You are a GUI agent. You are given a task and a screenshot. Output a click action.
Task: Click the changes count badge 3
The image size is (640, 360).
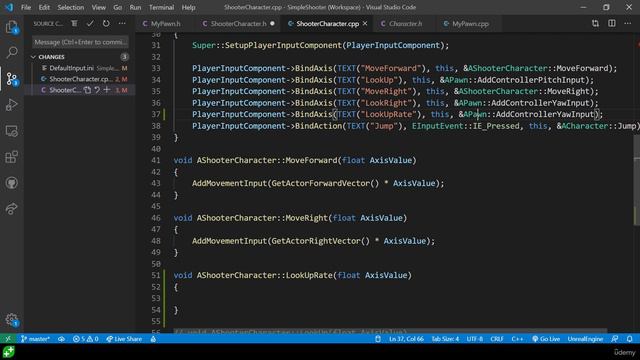point(124,57)
